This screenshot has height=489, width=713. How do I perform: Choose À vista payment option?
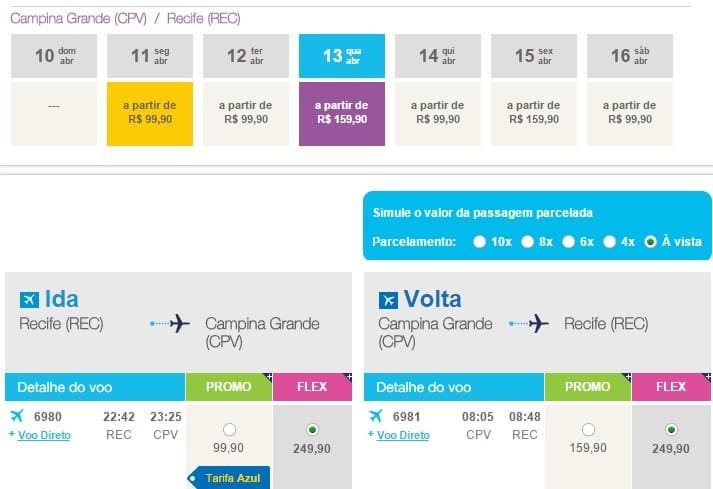point(650,242)
